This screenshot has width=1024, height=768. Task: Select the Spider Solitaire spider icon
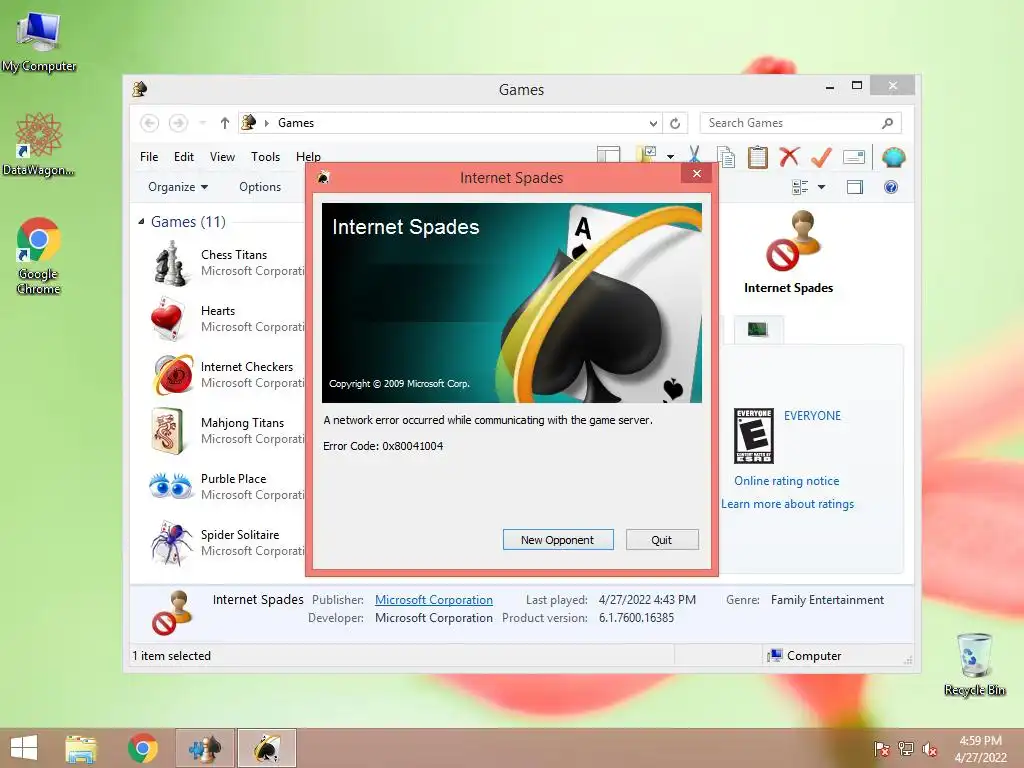click(171, 543)
